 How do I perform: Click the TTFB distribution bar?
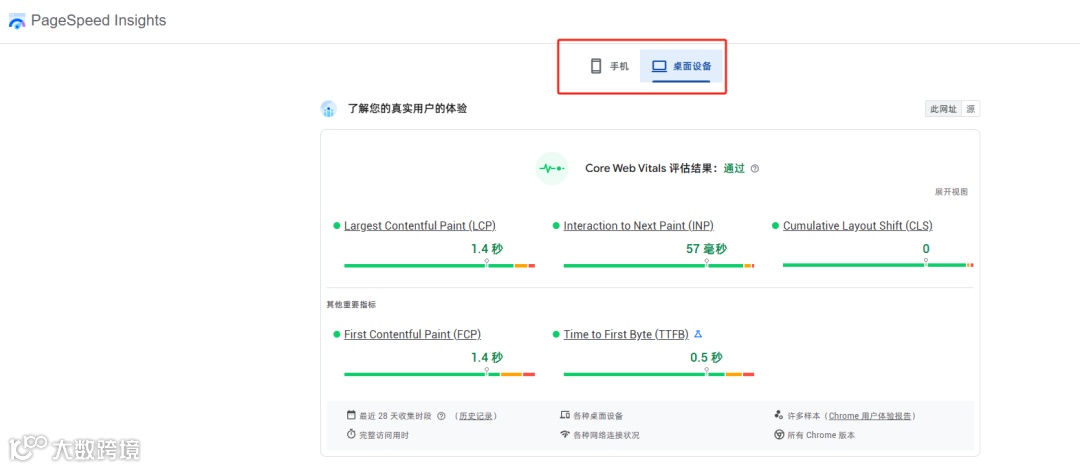click(x=659, y=374)
